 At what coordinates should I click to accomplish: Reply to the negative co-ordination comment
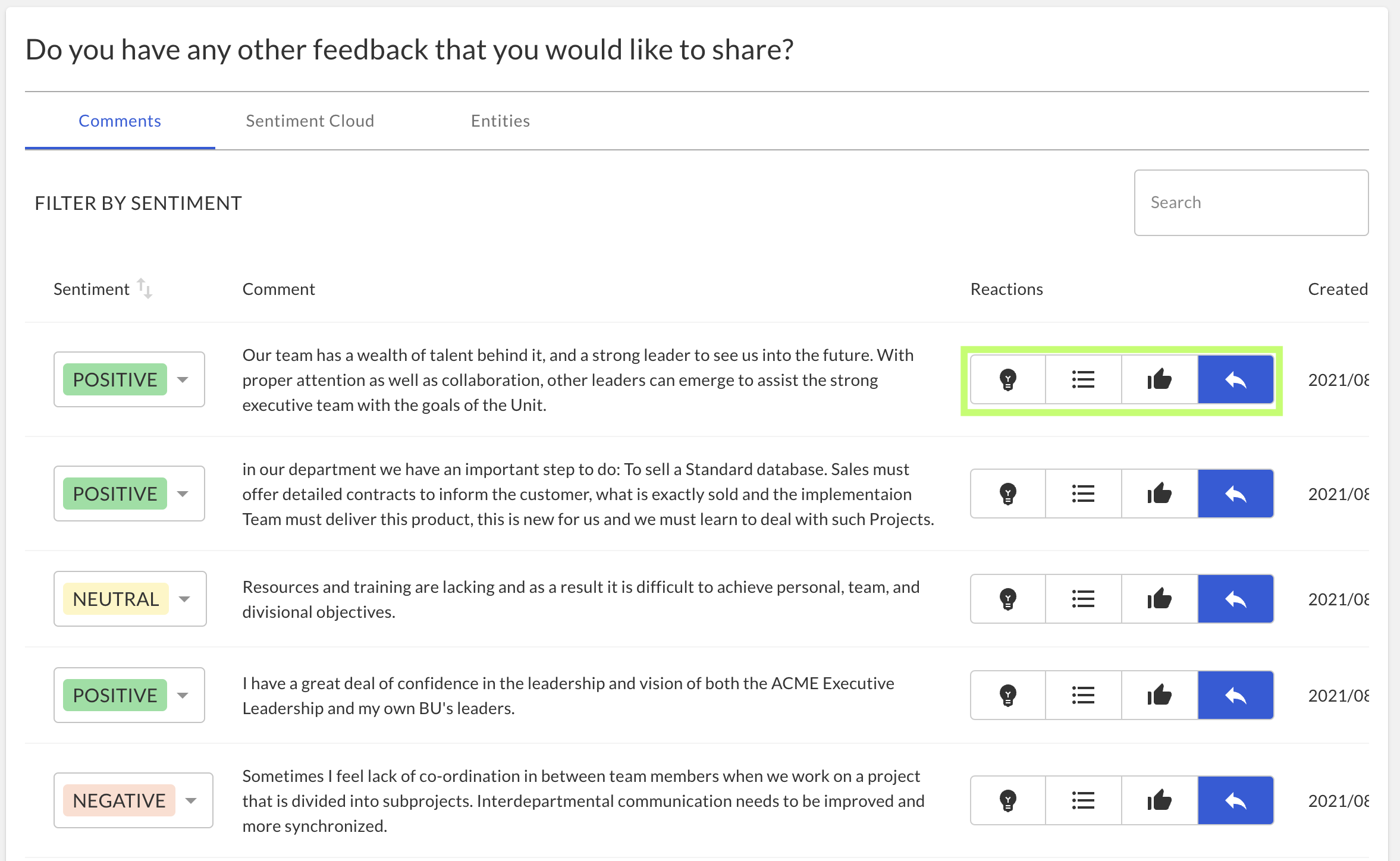tap(1236, 800)
